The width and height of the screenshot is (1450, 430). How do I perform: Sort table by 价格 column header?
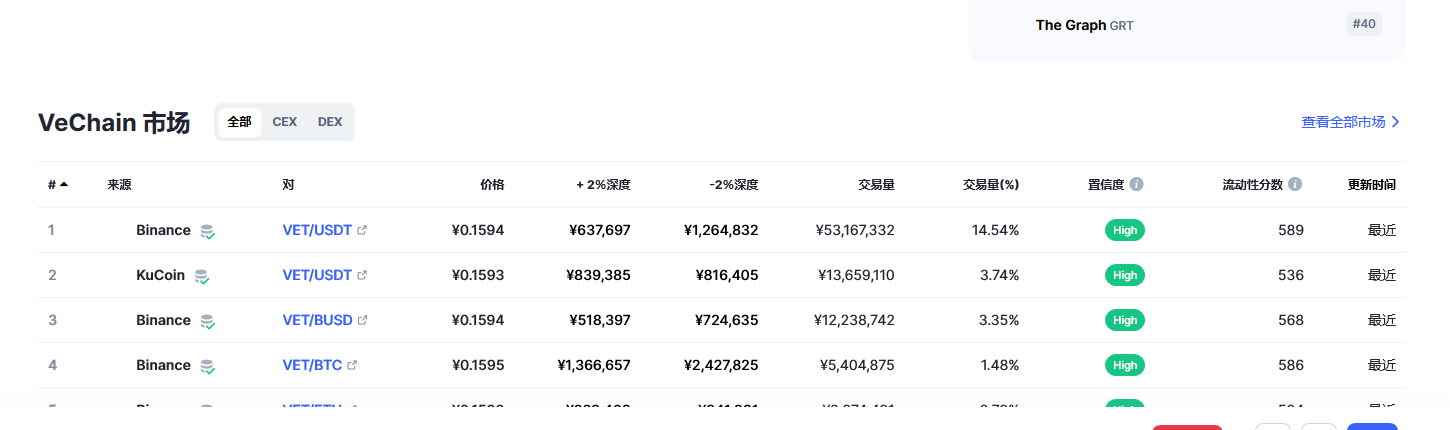[x=492, y=185]
